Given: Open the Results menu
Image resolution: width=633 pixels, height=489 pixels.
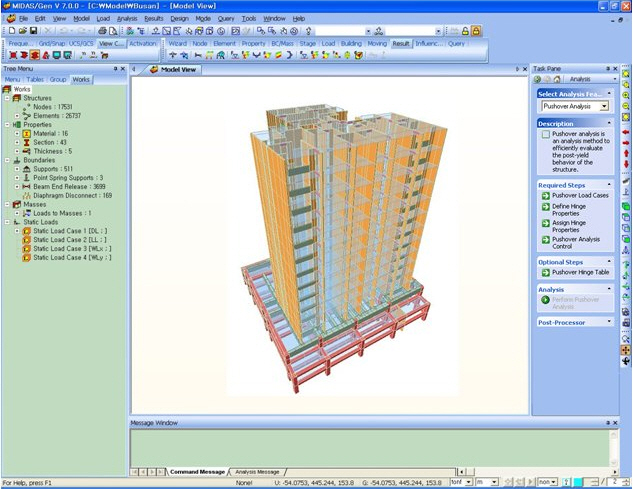Looking at the screenshot, I should (153, 18).
